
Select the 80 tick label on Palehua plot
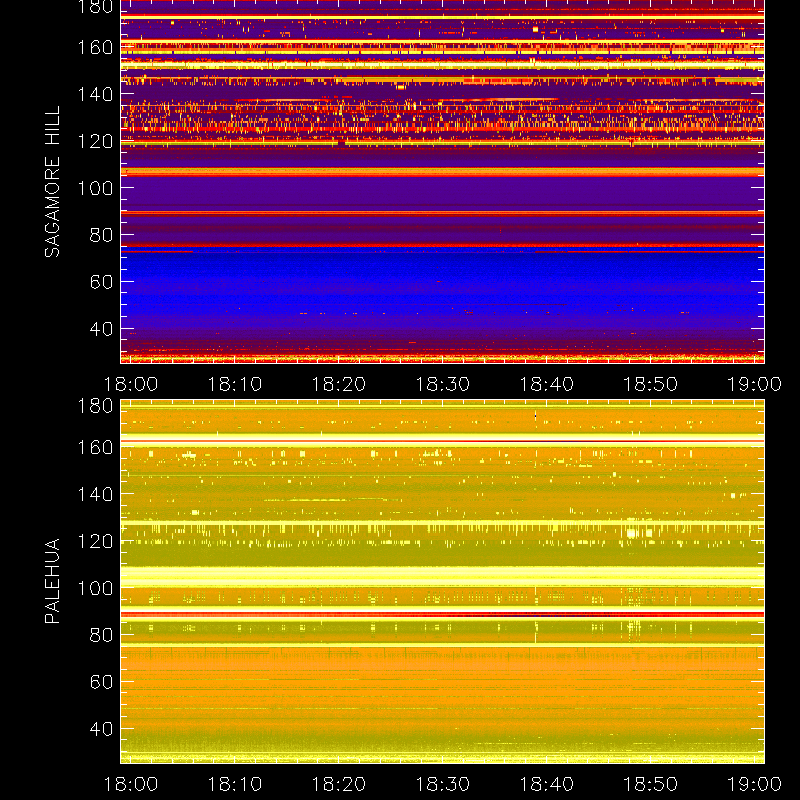click(101, 635)
